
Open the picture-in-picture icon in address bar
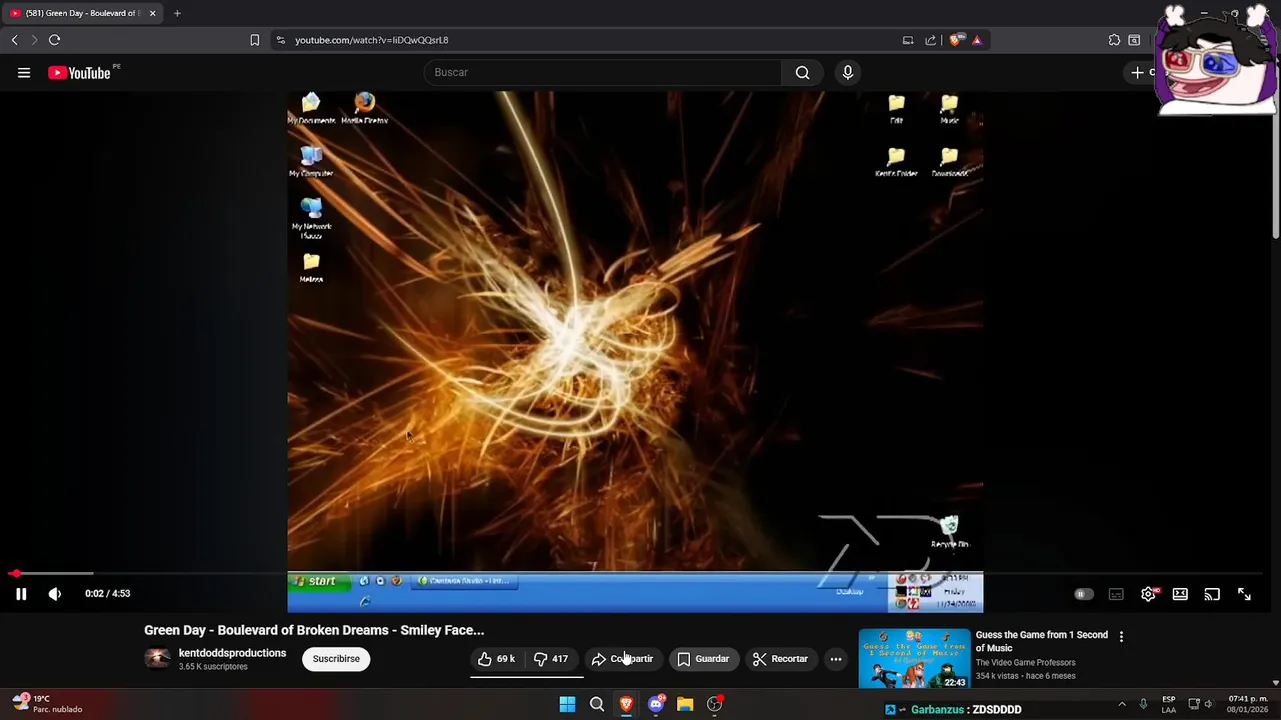coord(908,40)
